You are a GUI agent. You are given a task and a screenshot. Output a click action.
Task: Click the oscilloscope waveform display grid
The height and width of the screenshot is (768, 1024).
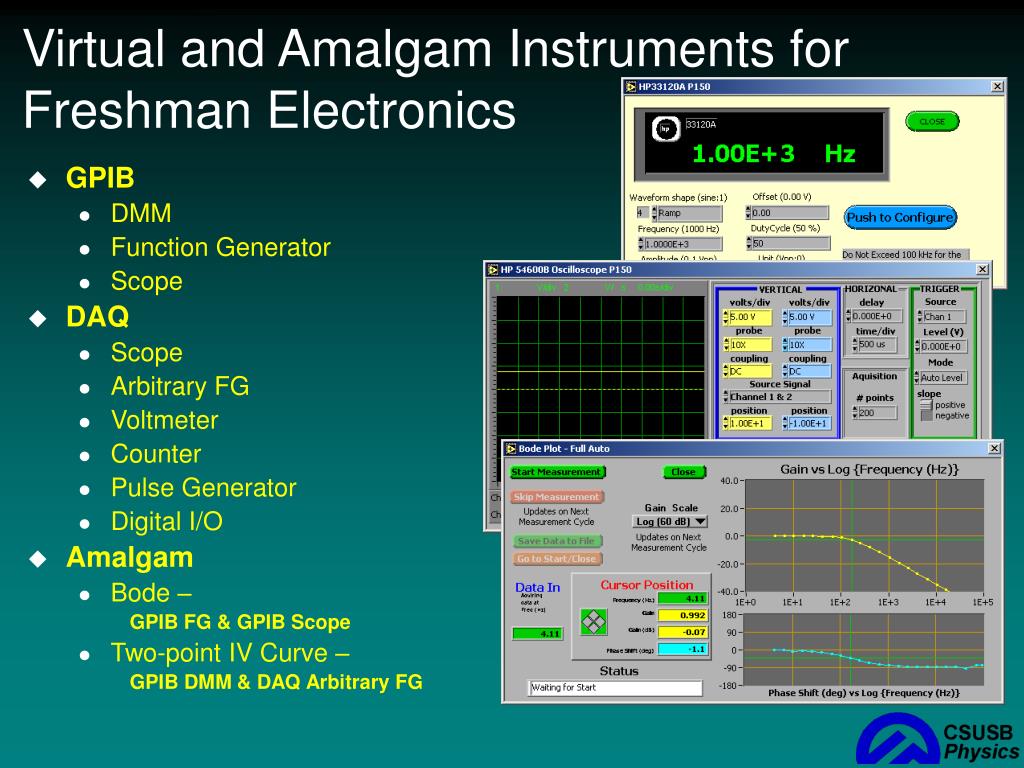click(x=600, y=367)
